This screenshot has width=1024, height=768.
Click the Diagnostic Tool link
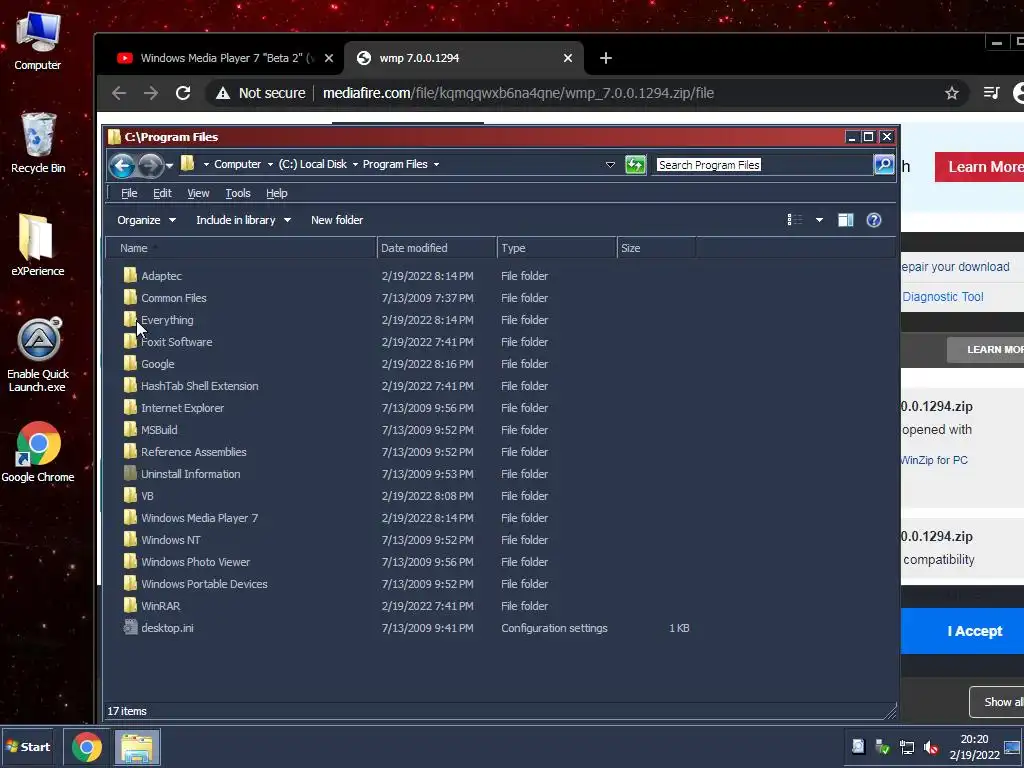[942, 296]
